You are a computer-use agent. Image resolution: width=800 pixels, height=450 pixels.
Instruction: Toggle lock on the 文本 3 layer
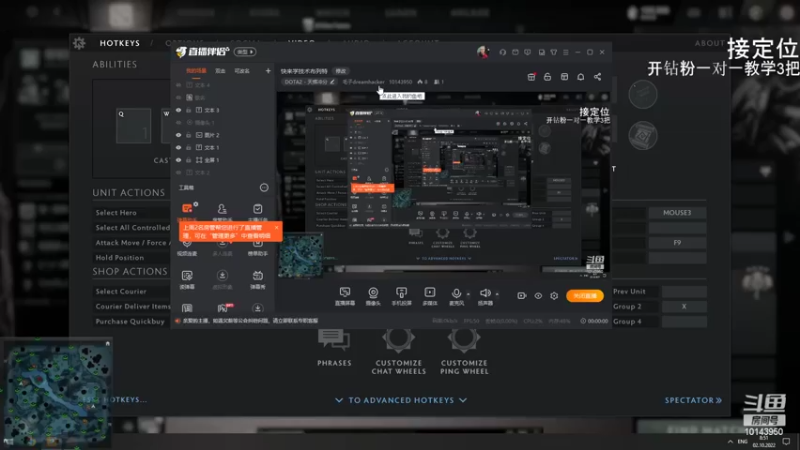coord(188,110)
